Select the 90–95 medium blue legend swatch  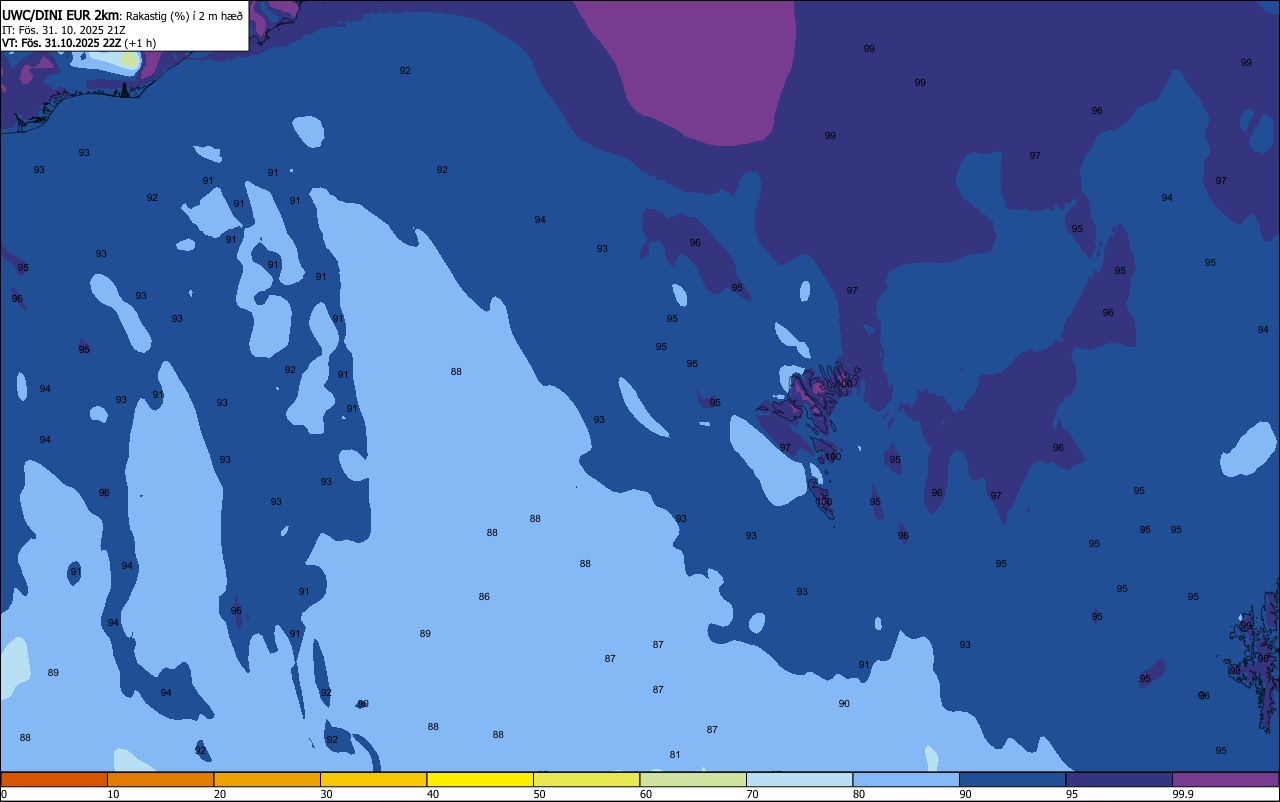(x=1012, y=779)
